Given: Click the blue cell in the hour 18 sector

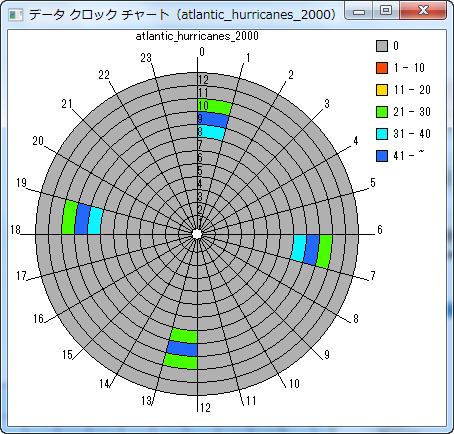Looking at the screenshot, I should (82, 220).
